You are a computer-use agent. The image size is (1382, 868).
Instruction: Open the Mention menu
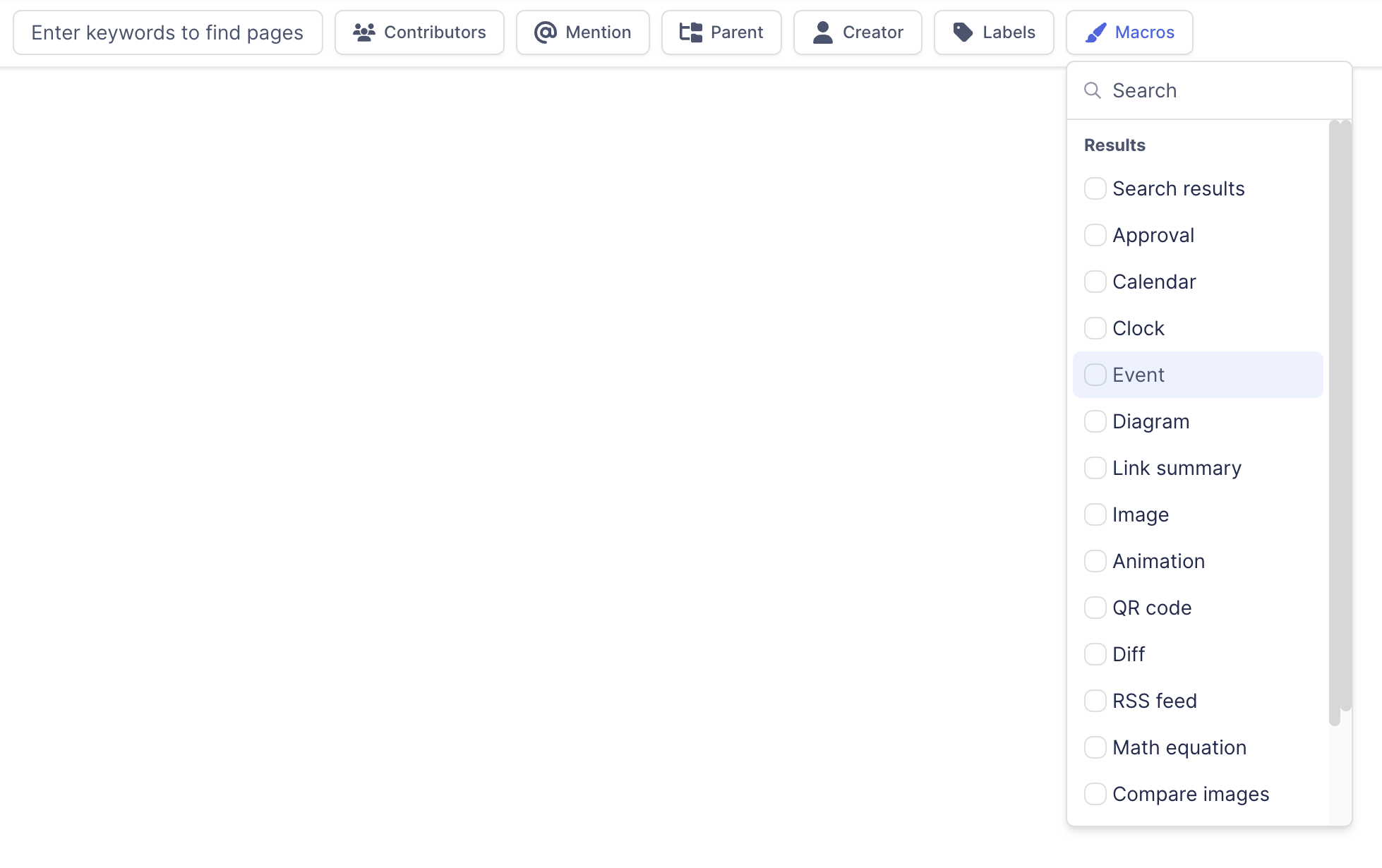click(x=582, y=32)
